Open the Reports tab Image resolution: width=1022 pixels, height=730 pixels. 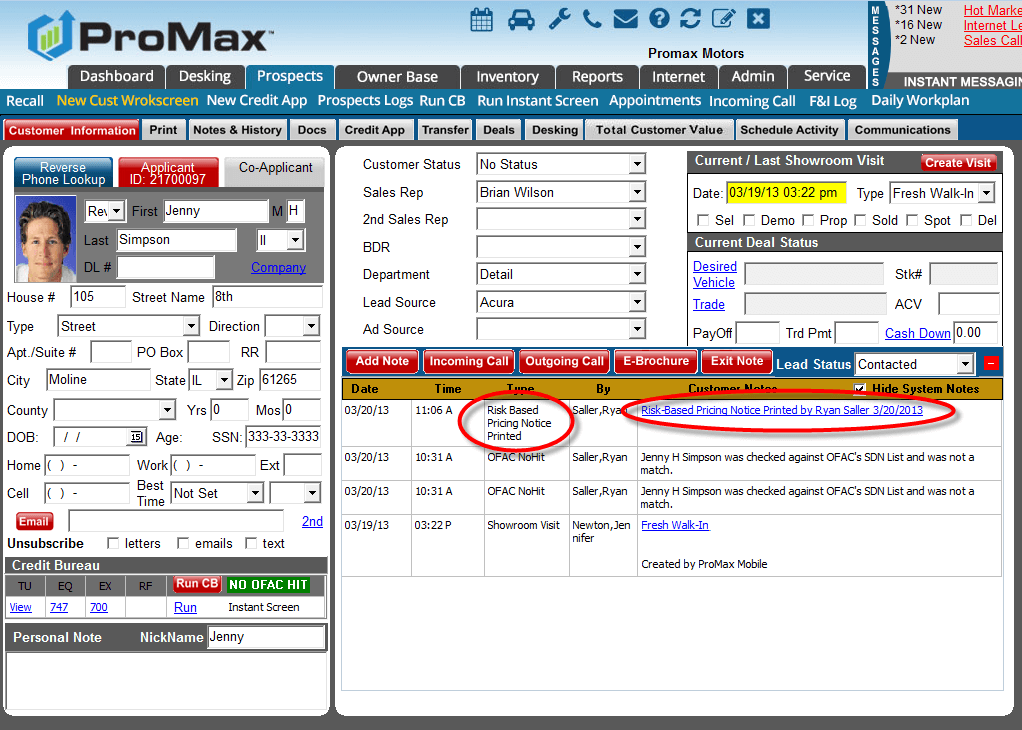pyautogui.click(x=597, y=77)
